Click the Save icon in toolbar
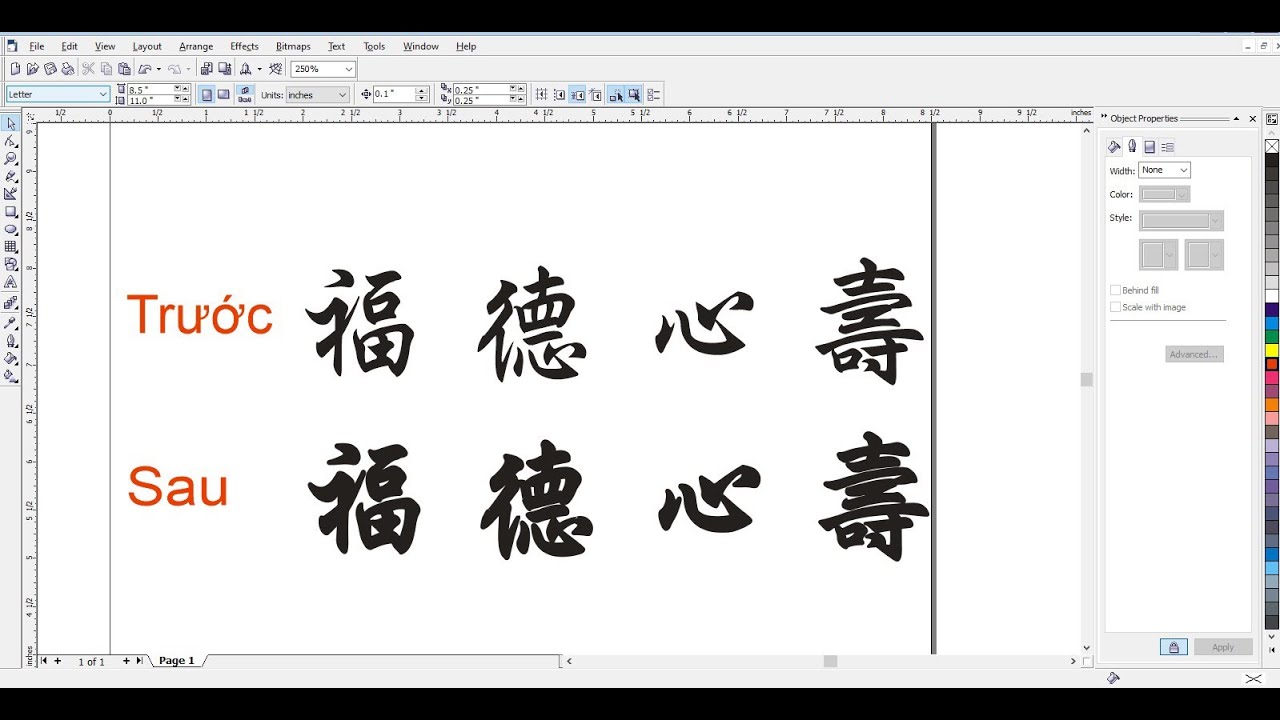 [x=50, y=69]
